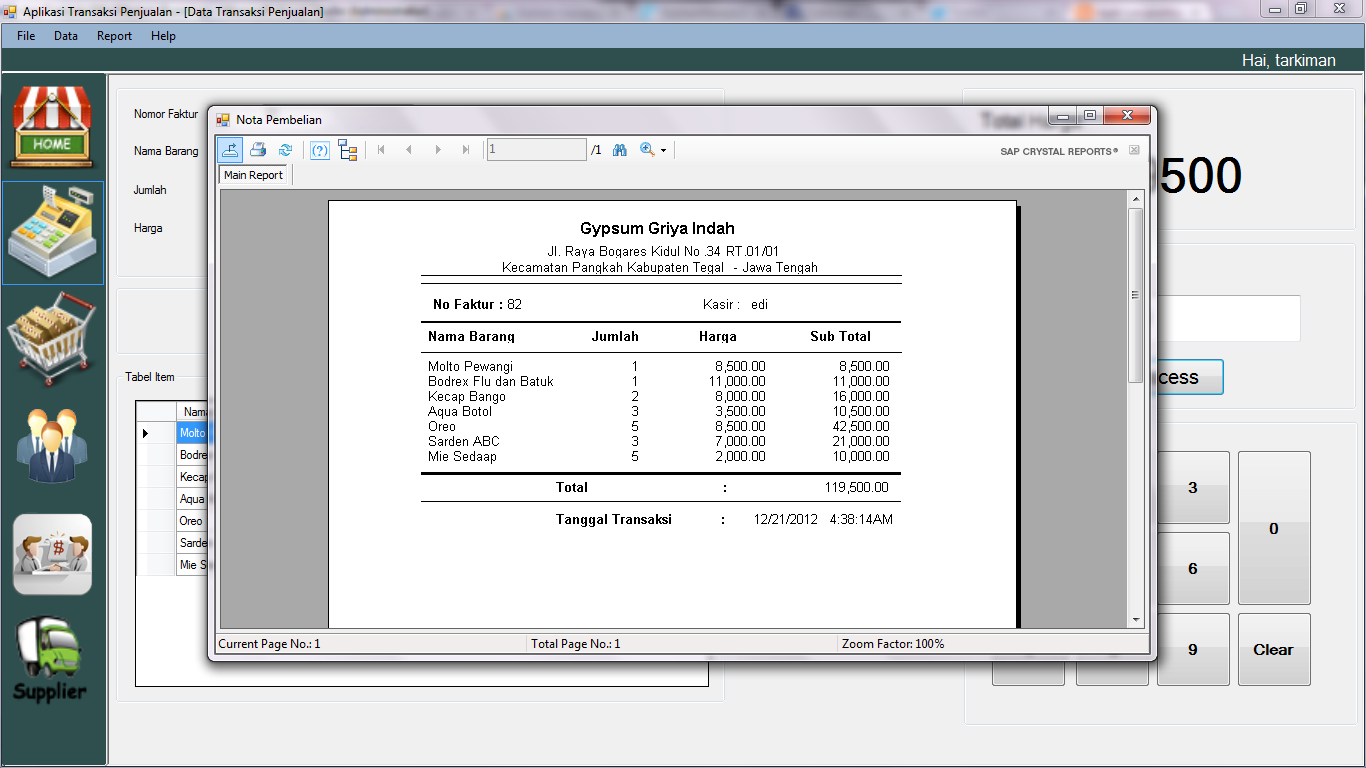Click the 'Hai, tarkiman' greeting text
Viewport: 1366px width, 768px height.
[1288, 61]
